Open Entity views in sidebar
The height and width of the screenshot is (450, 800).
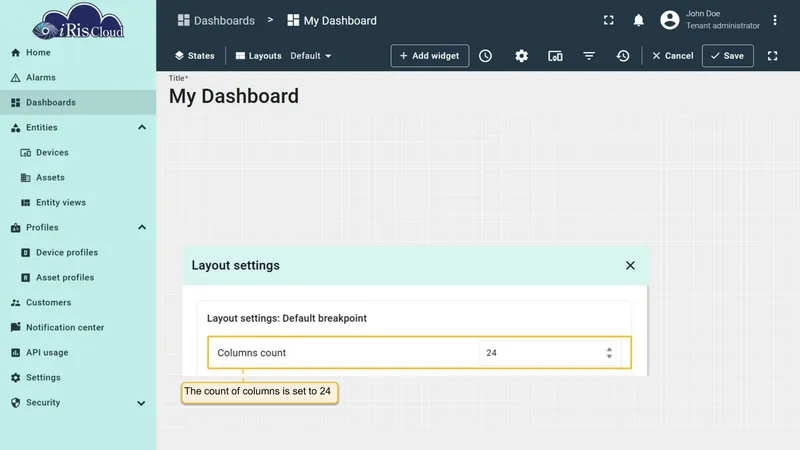click(78, 203)
